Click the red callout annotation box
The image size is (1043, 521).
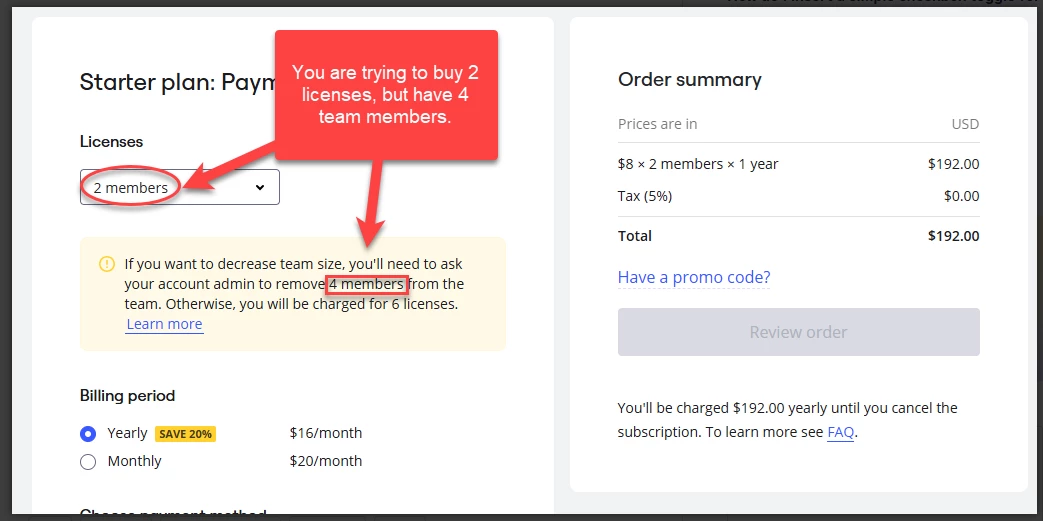coord(386,95)
